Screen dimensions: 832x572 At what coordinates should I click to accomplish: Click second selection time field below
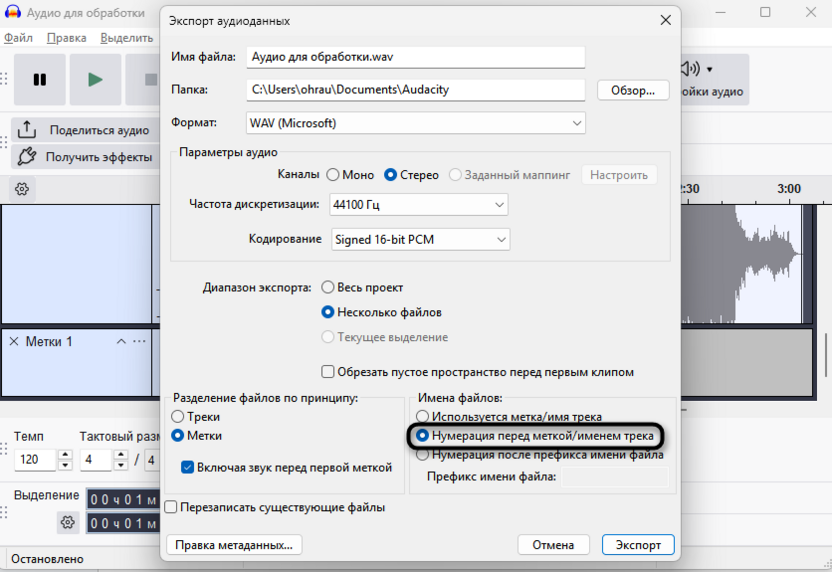[123, 523]
